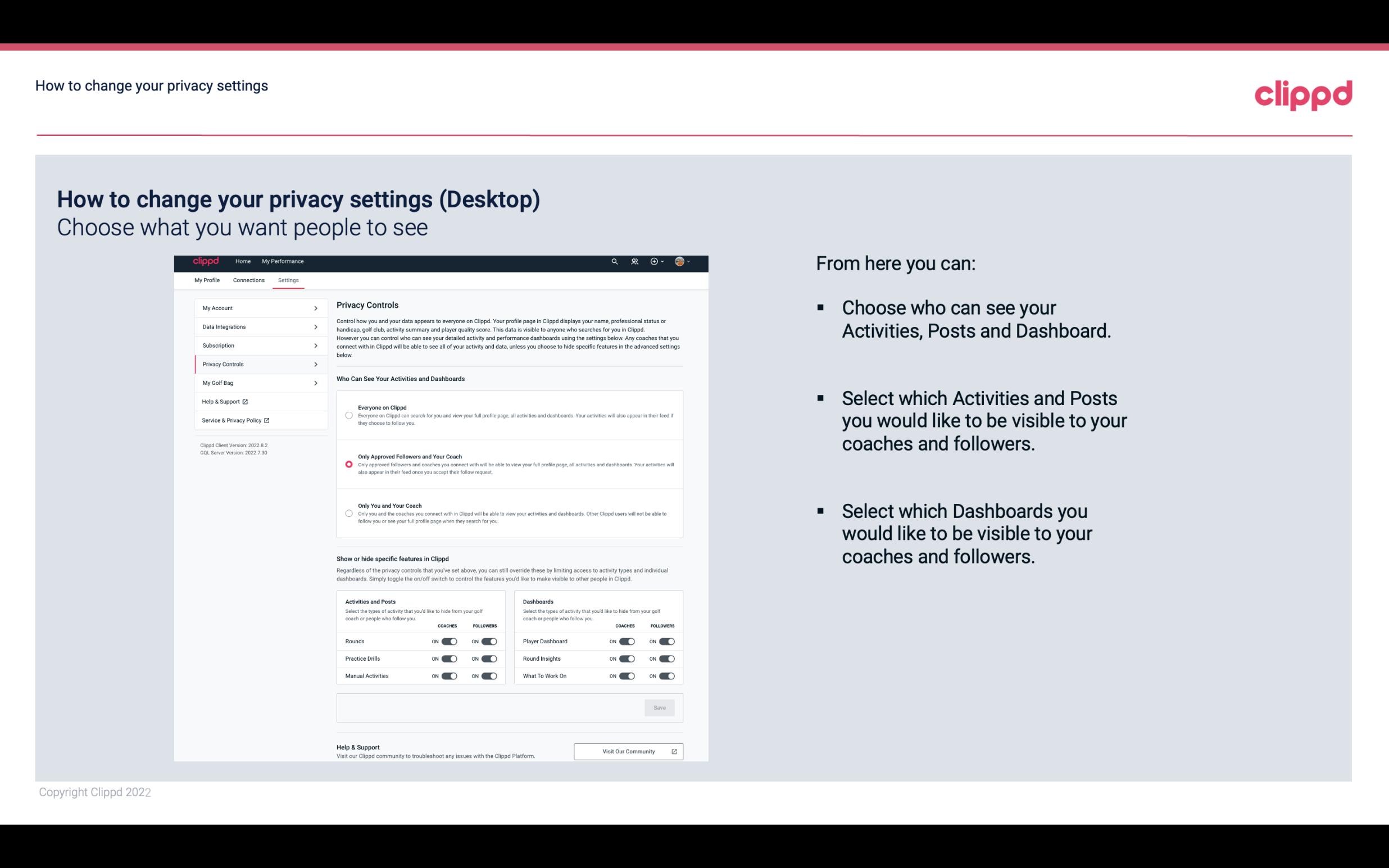Expand the Subscription section

256,346
